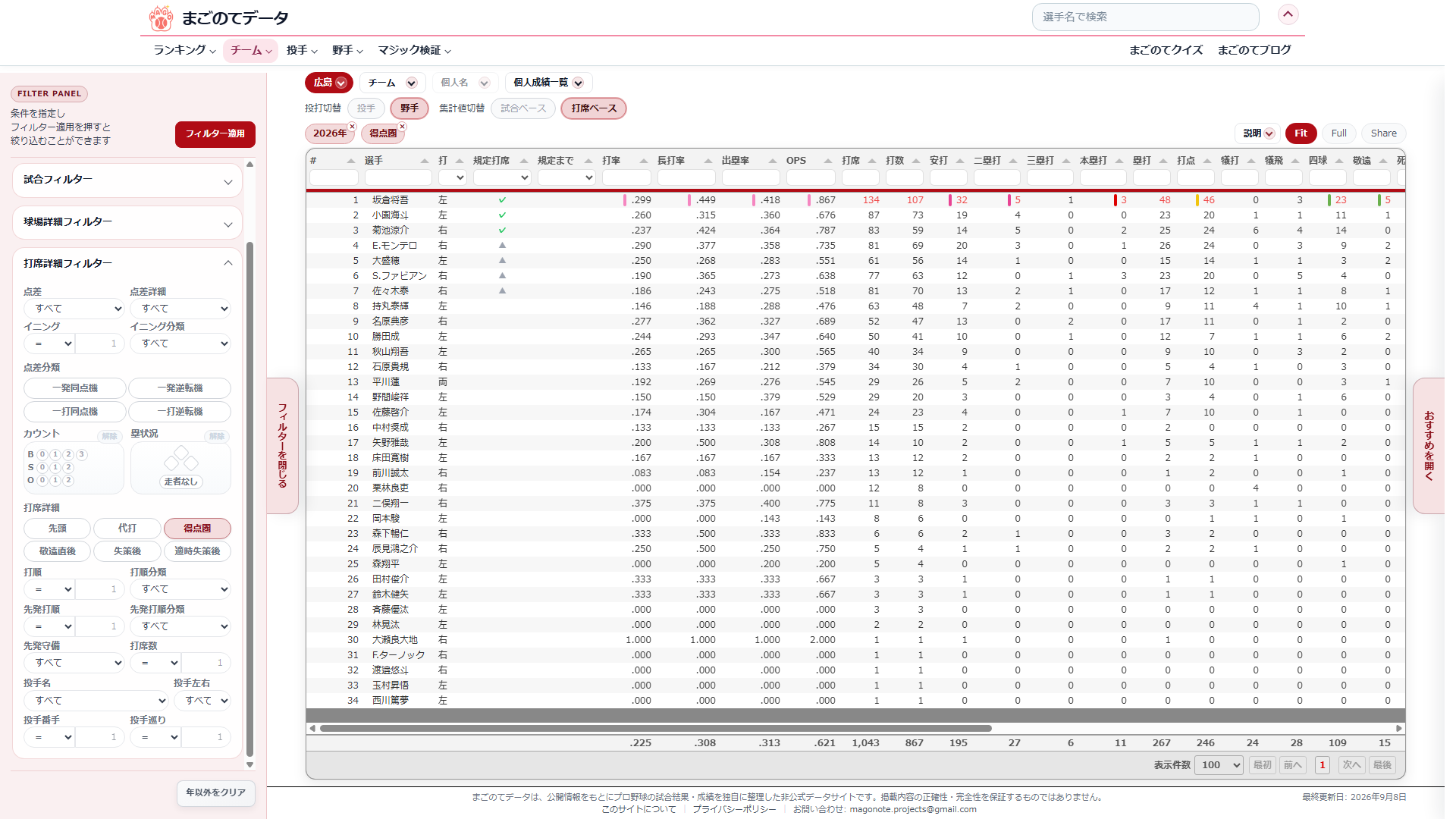The image size is (1456, 819).
Task: Toggle the 得点圏 plate appearance filter
Action: 197,529
